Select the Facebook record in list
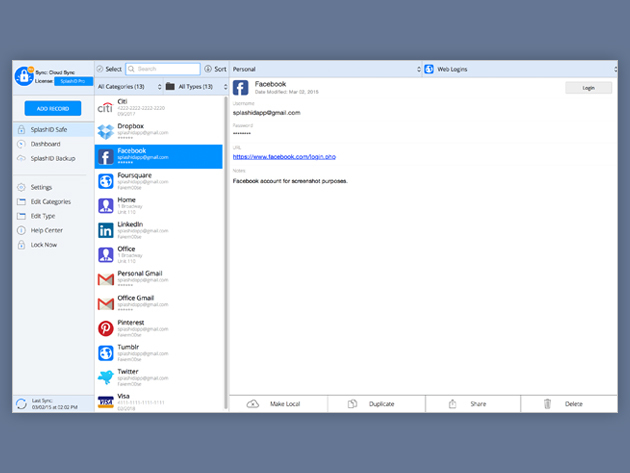 [159, 157]
